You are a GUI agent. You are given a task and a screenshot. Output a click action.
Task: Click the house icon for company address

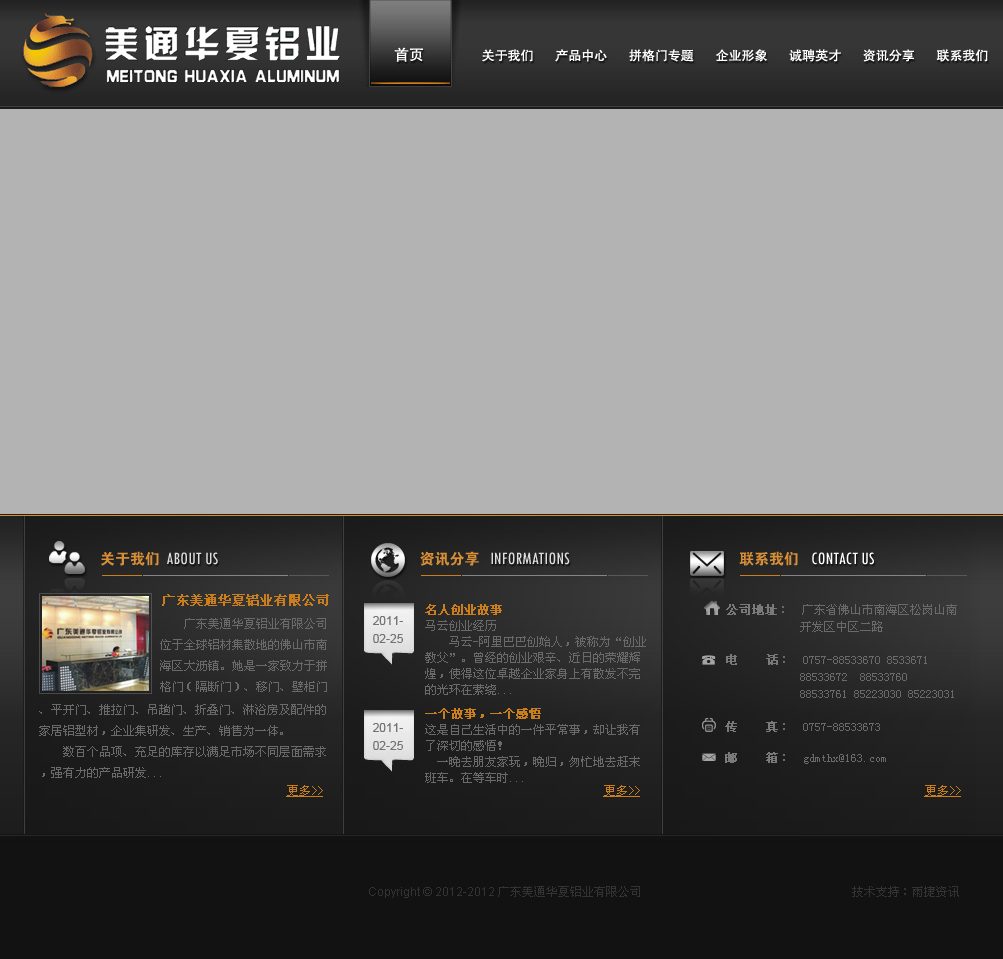(x=712, y=608)
